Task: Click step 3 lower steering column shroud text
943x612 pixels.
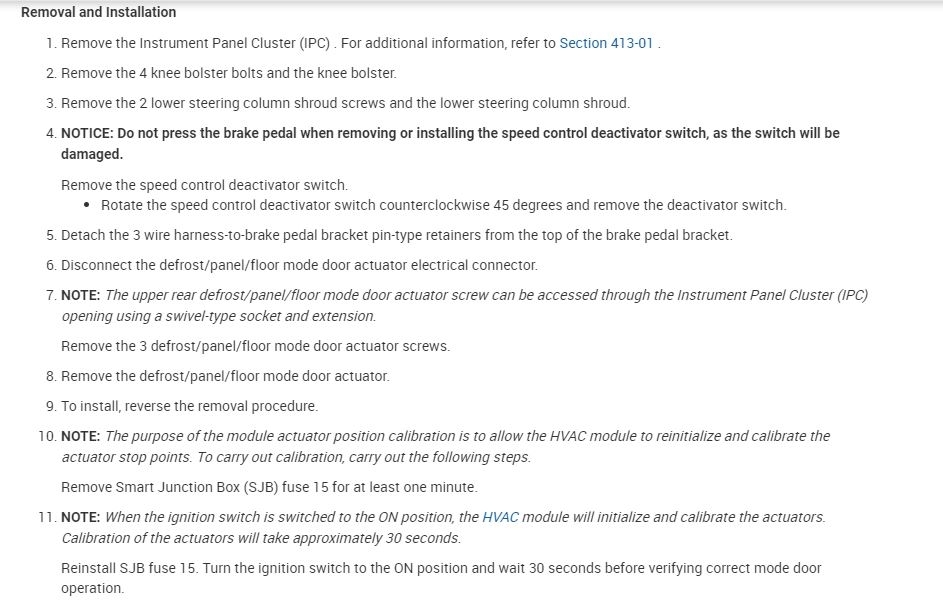Action: pyautogui.click(x=345, y=103)
